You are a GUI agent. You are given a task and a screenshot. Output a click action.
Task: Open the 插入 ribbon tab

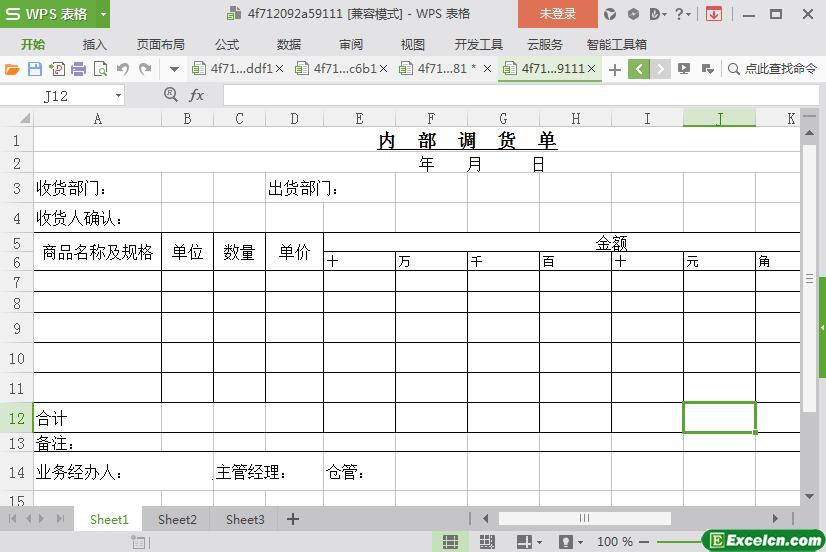tap(94, 44)
